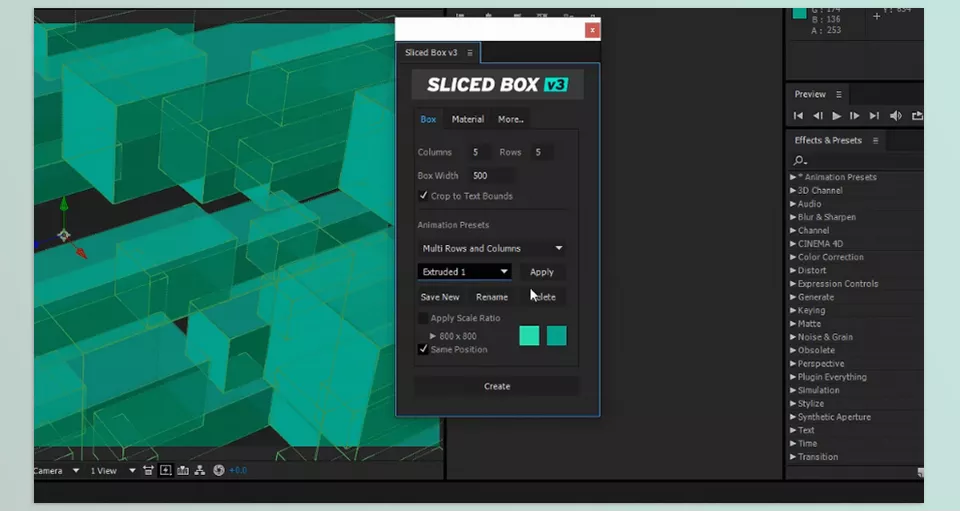Image resolution: width=960 pixels, height=511 pixels.
Task: Mute audio in Preview panel
Action: point(895,116)
